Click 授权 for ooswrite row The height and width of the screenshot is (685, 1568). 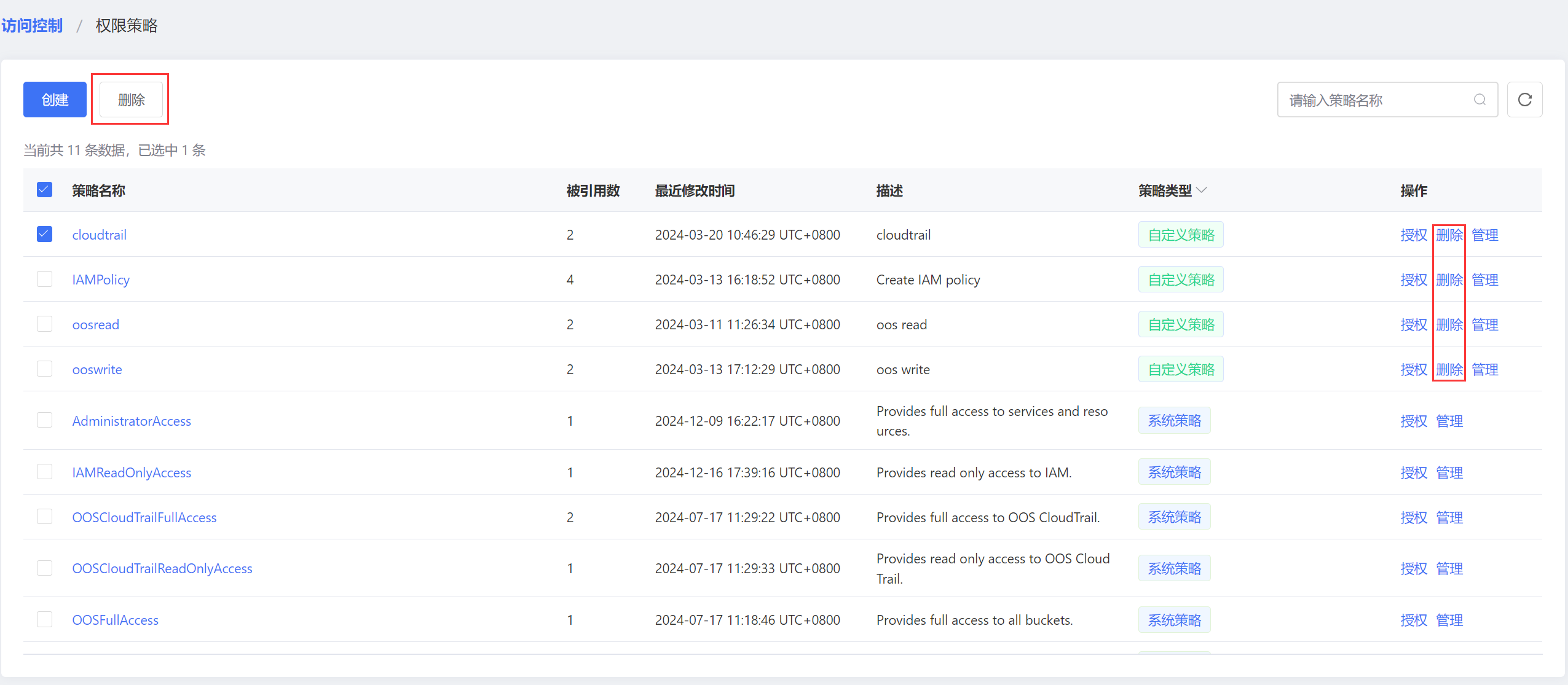coord(1414,369)
